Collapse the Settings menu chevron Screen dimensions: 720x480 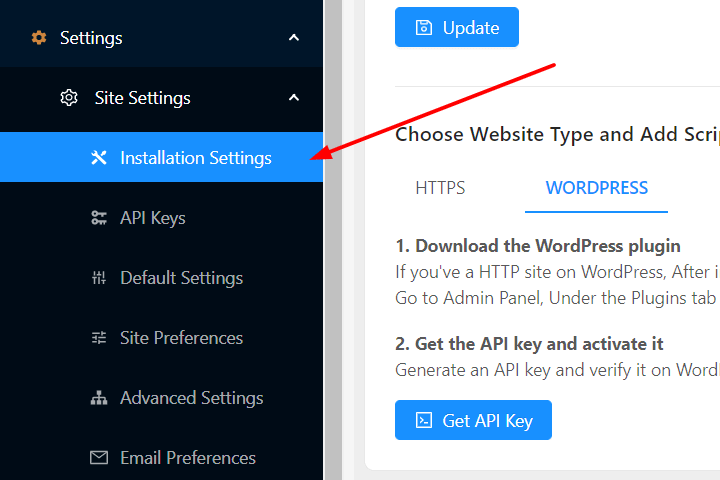(294, 38)
